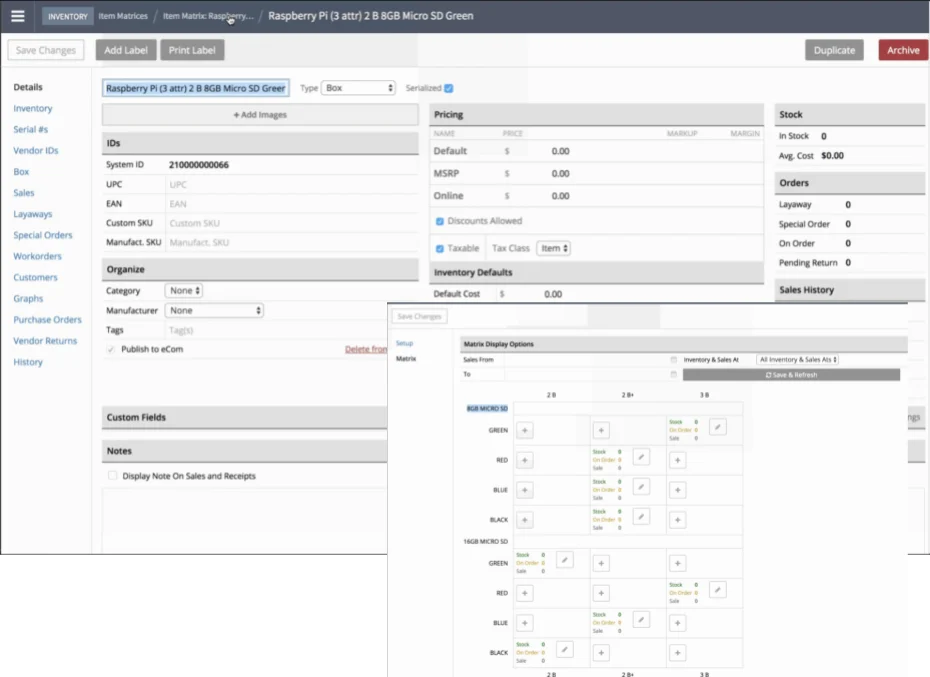
Task: Add 16GB Micro SD Black 3 B item
Action: pos(677,653)
